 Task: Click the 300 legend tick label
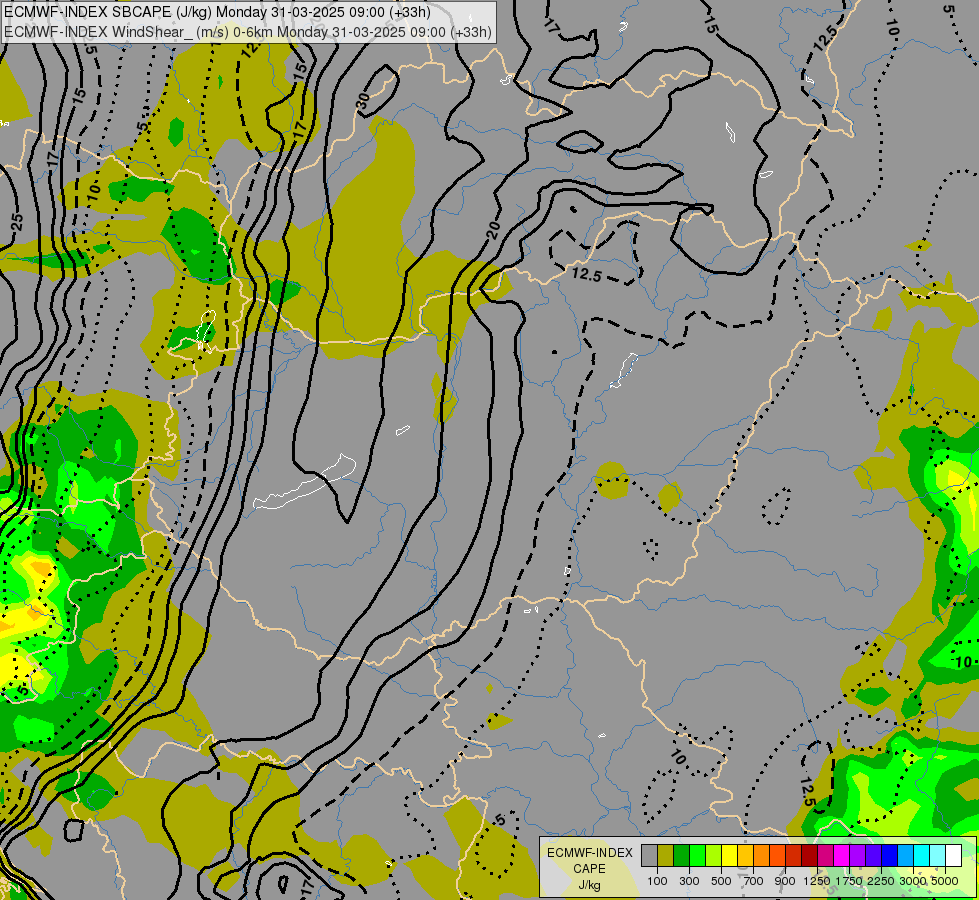[x=689, y=881]
